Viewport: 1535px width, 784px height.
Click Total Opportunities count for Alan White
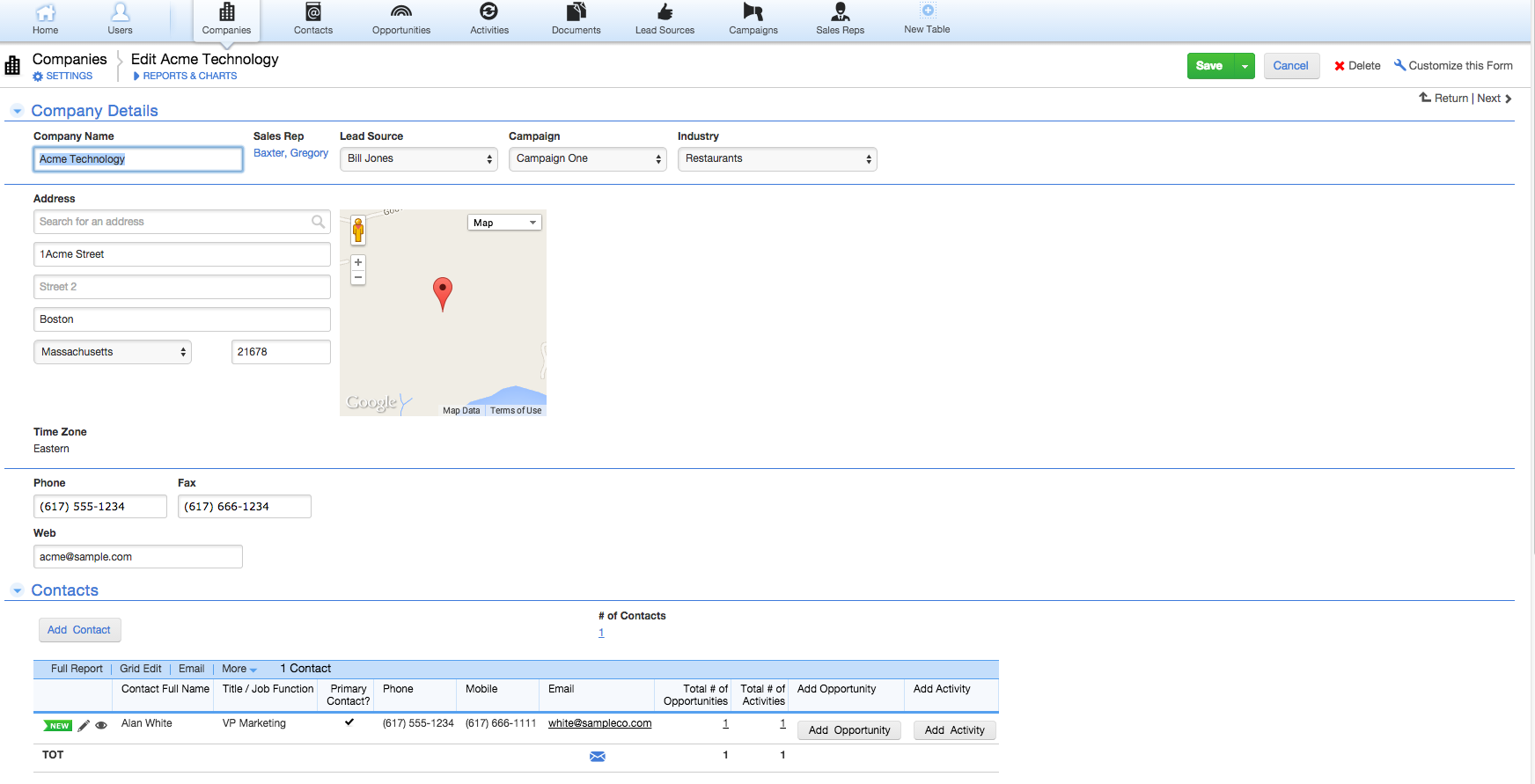[725, 723]
